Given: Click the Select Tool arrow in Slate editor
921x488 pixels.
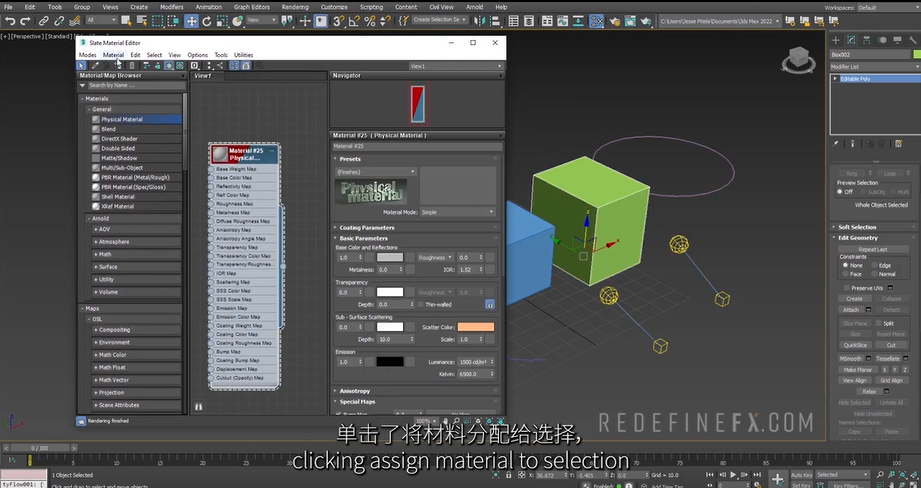Looking at the screenshot, I should point(82,66).
